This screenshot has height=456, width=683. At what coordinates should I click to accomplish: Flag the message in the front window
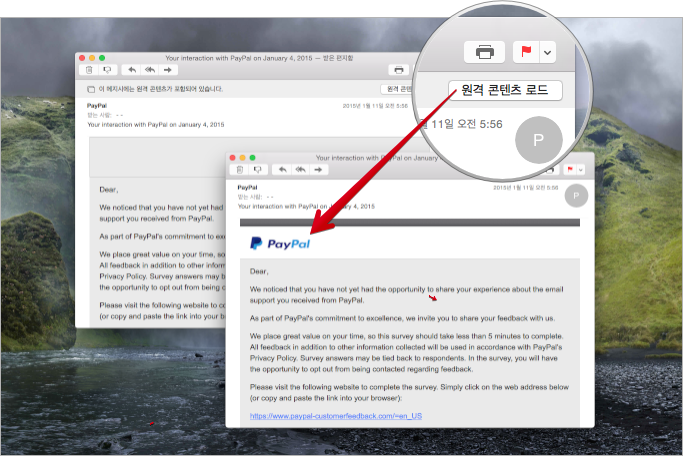[570, 169]
